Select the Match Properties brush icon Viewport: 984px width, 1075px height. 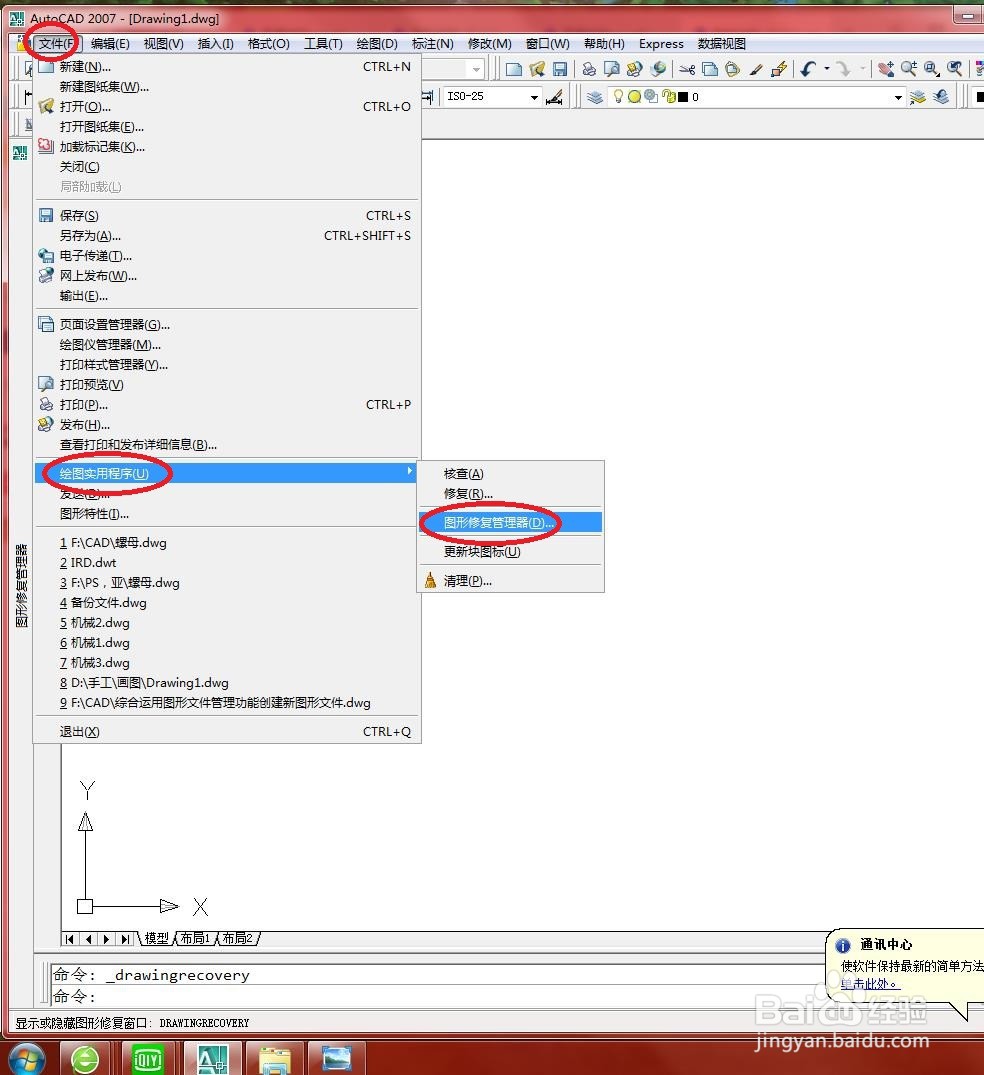[x=756, y=69]
